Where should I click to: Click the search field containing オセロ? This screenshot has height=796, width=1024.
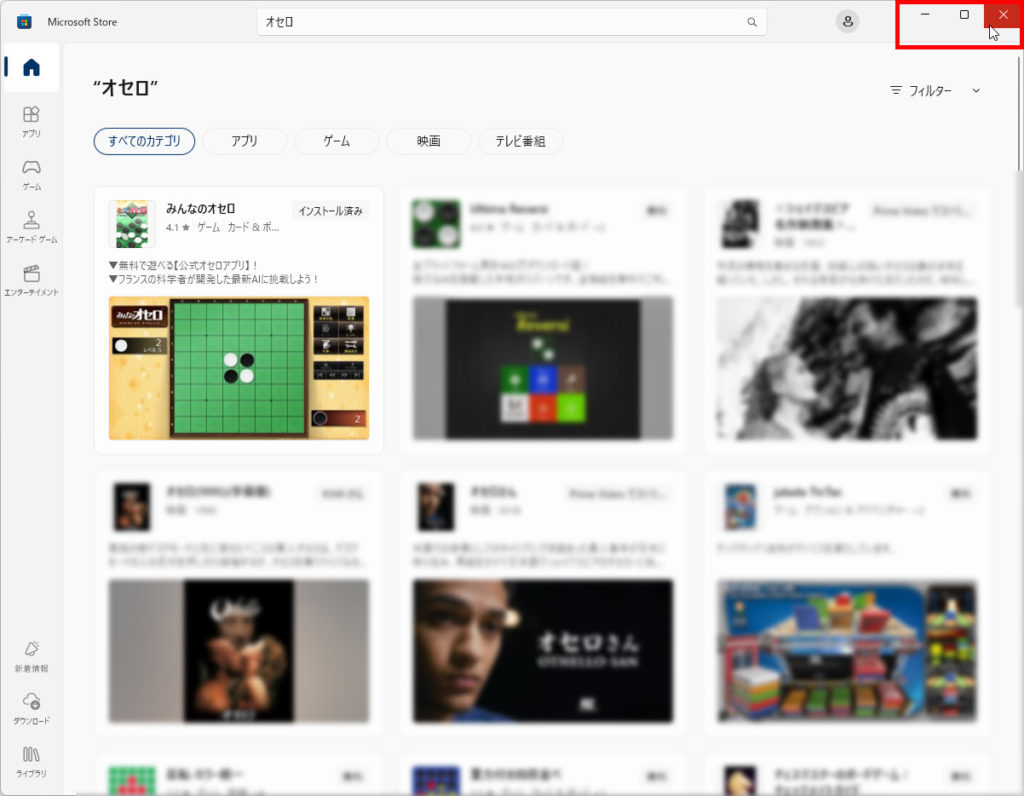(x=500, y=22)
